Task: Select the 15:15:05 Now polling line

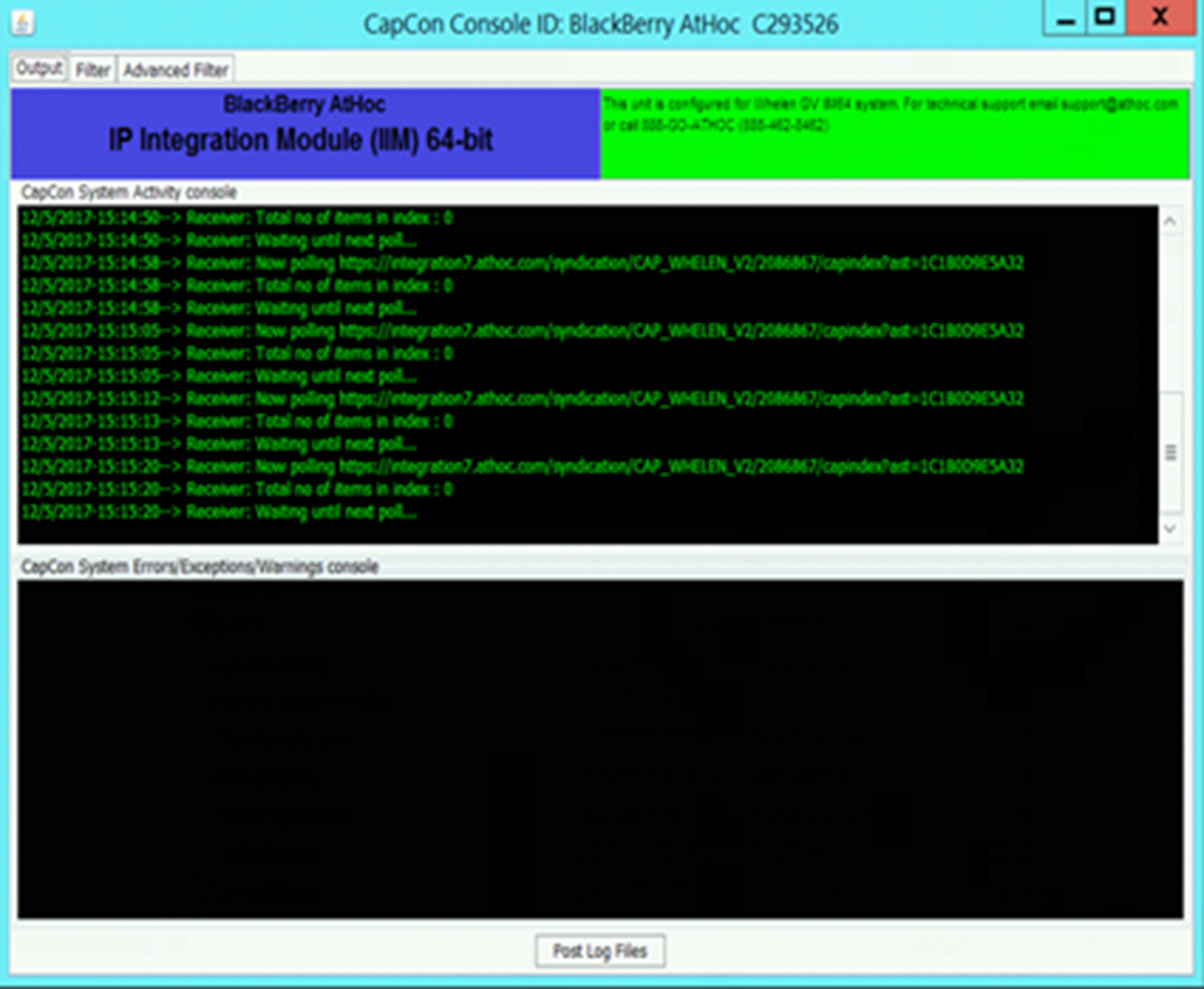Action: [x=522, y=331]
